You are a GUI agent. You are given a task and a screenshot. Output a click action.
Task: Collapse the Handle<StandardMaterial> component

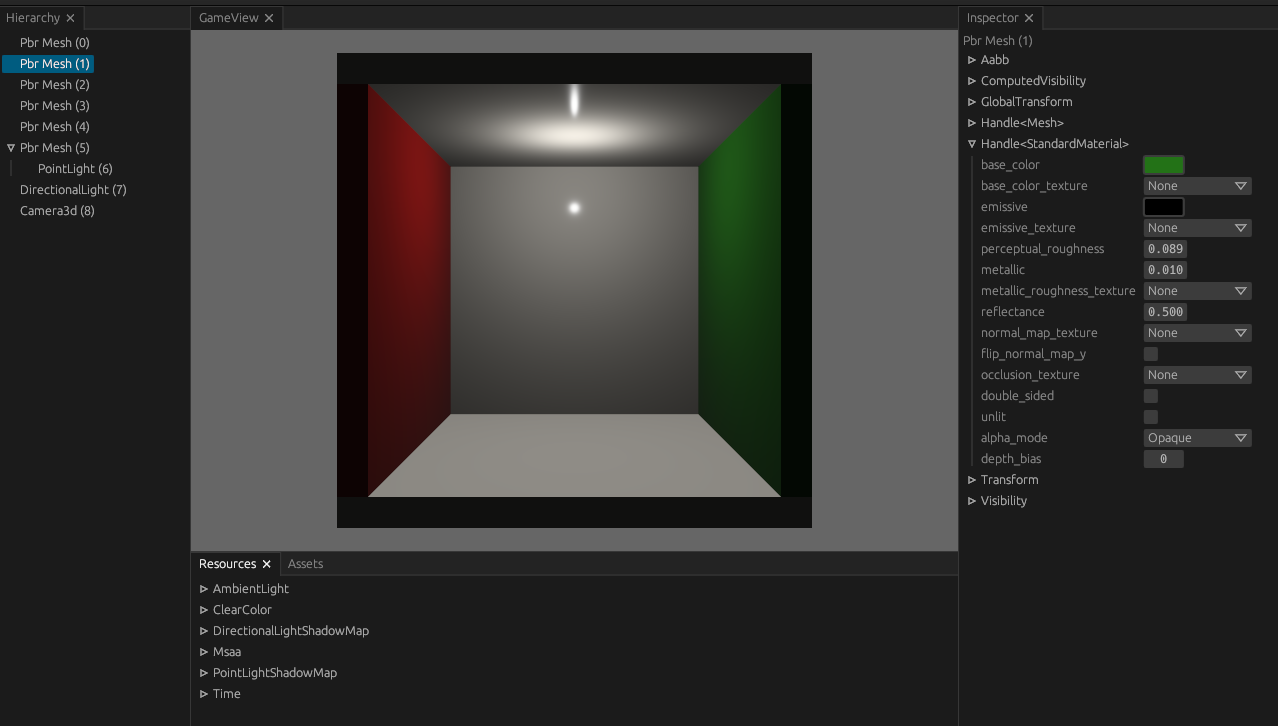pos(971,144)
